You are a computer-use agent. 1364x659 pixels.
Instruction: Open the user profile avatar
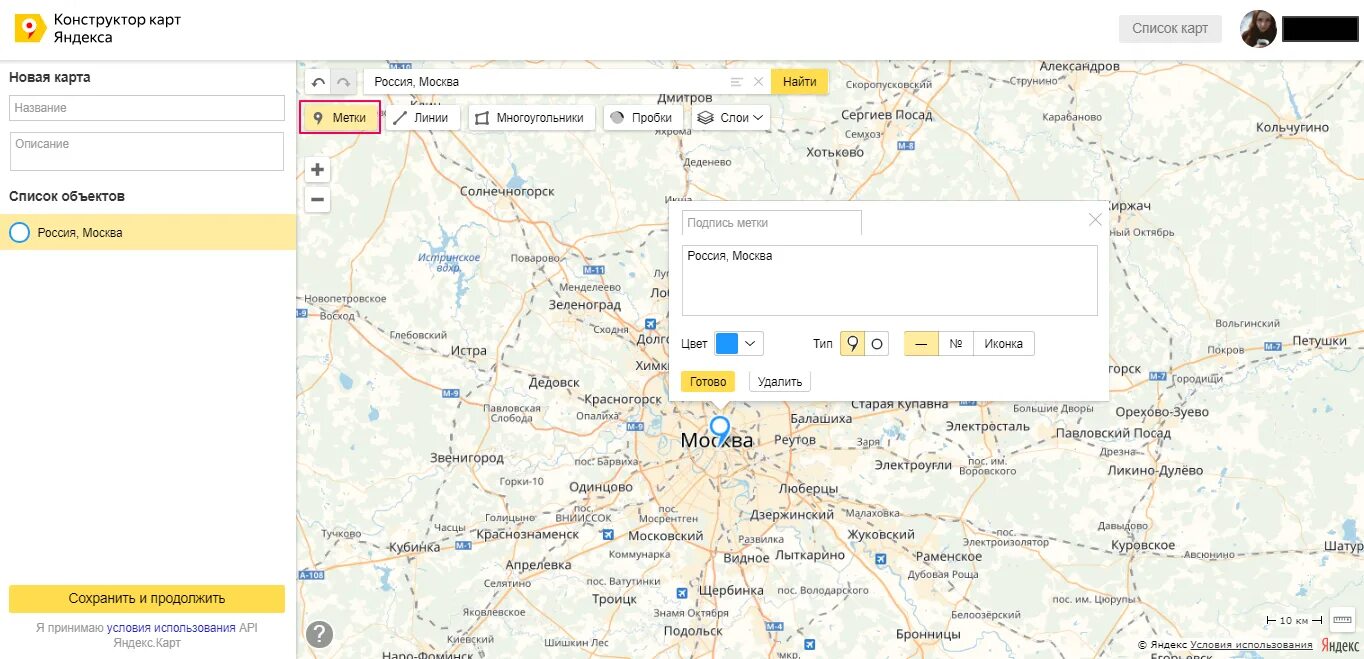(1258, 29)
